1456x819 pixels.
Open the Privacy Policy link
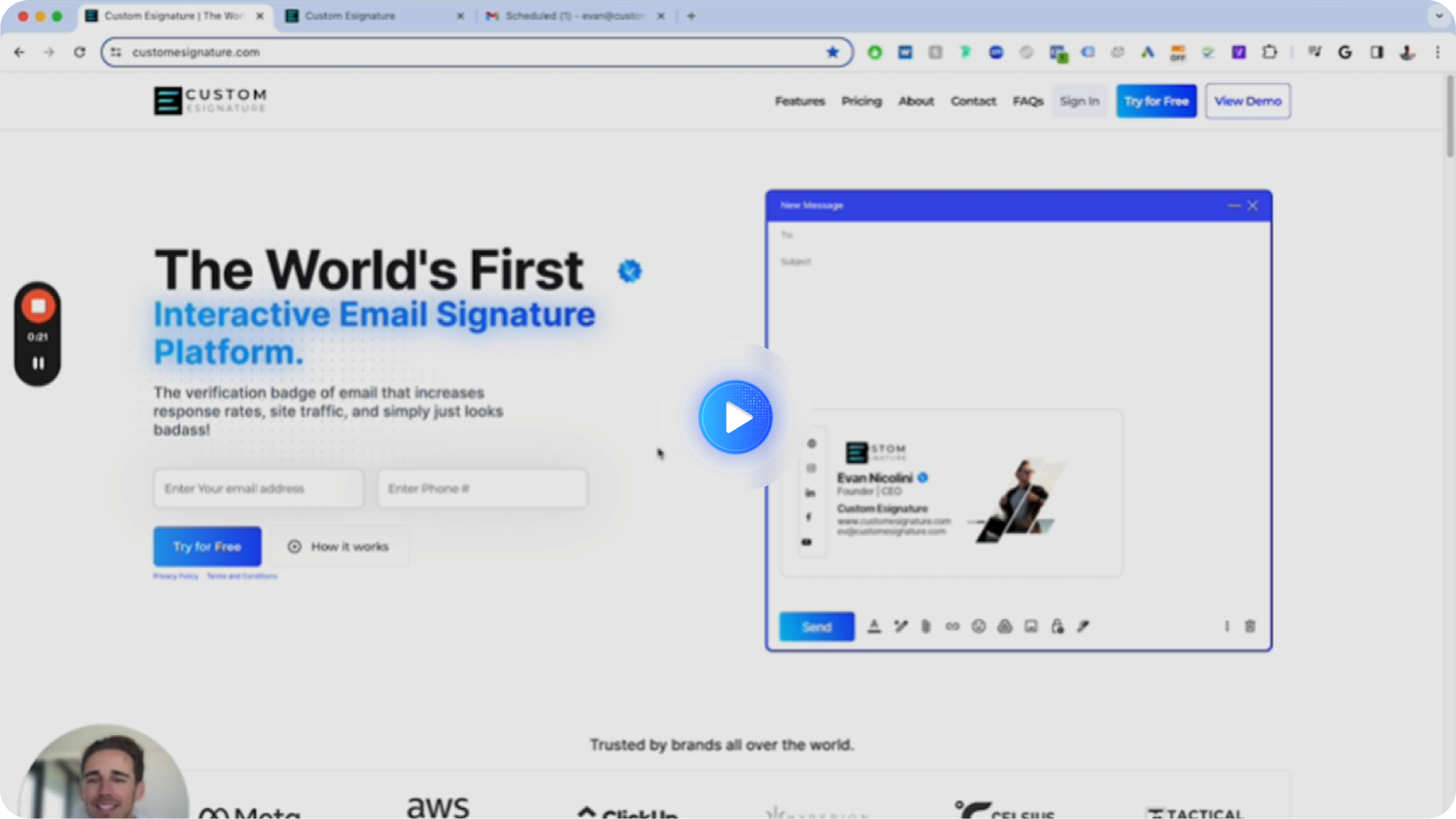tap(176, 576)
